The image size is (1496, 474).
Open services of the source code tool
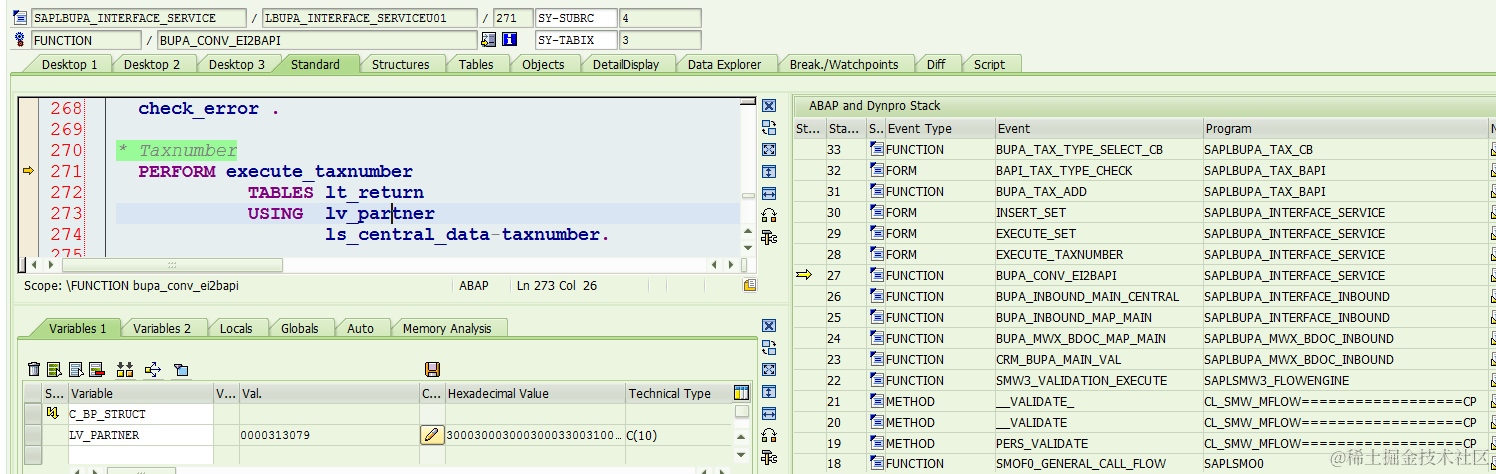(769, 215)
